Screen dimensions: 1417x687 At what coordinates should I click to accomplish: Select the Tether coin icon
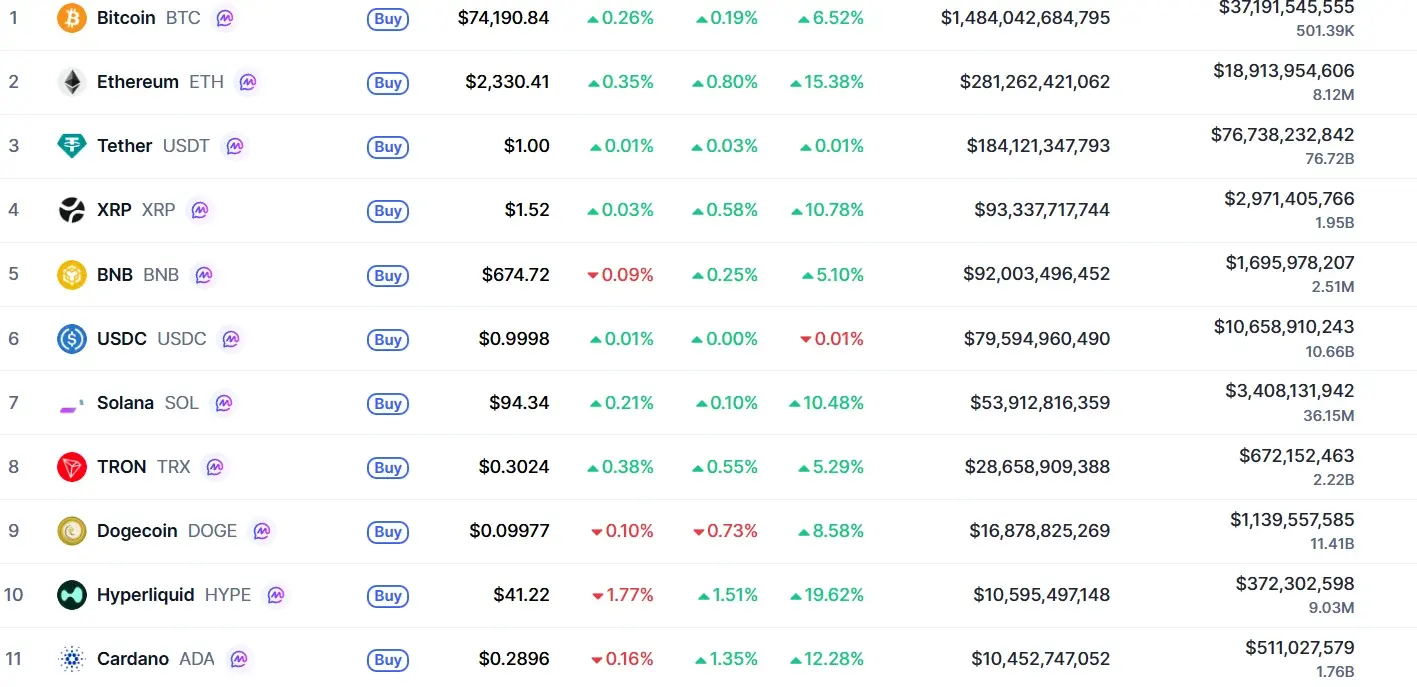click(71, 146)
